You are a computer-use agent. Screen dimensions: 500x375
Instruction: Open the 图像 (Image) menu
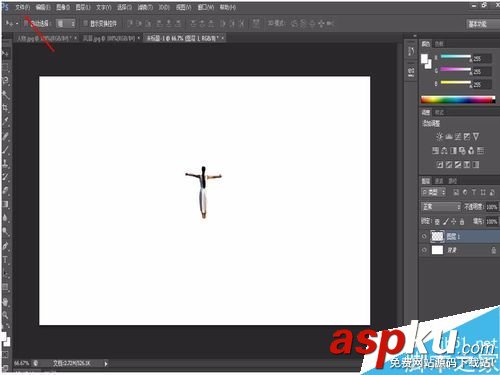63,7
